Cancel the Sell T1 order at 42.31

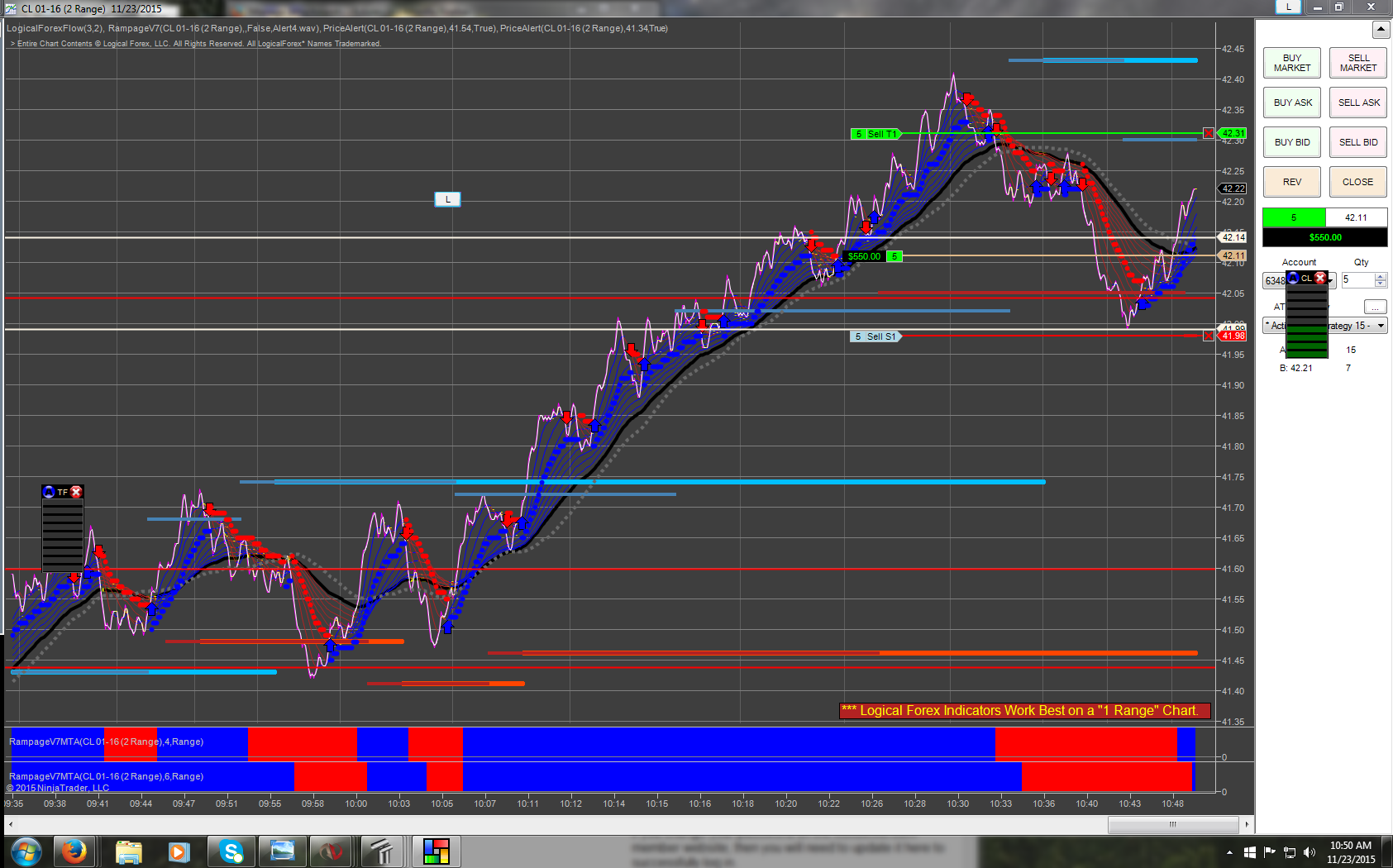[1209, 133]
